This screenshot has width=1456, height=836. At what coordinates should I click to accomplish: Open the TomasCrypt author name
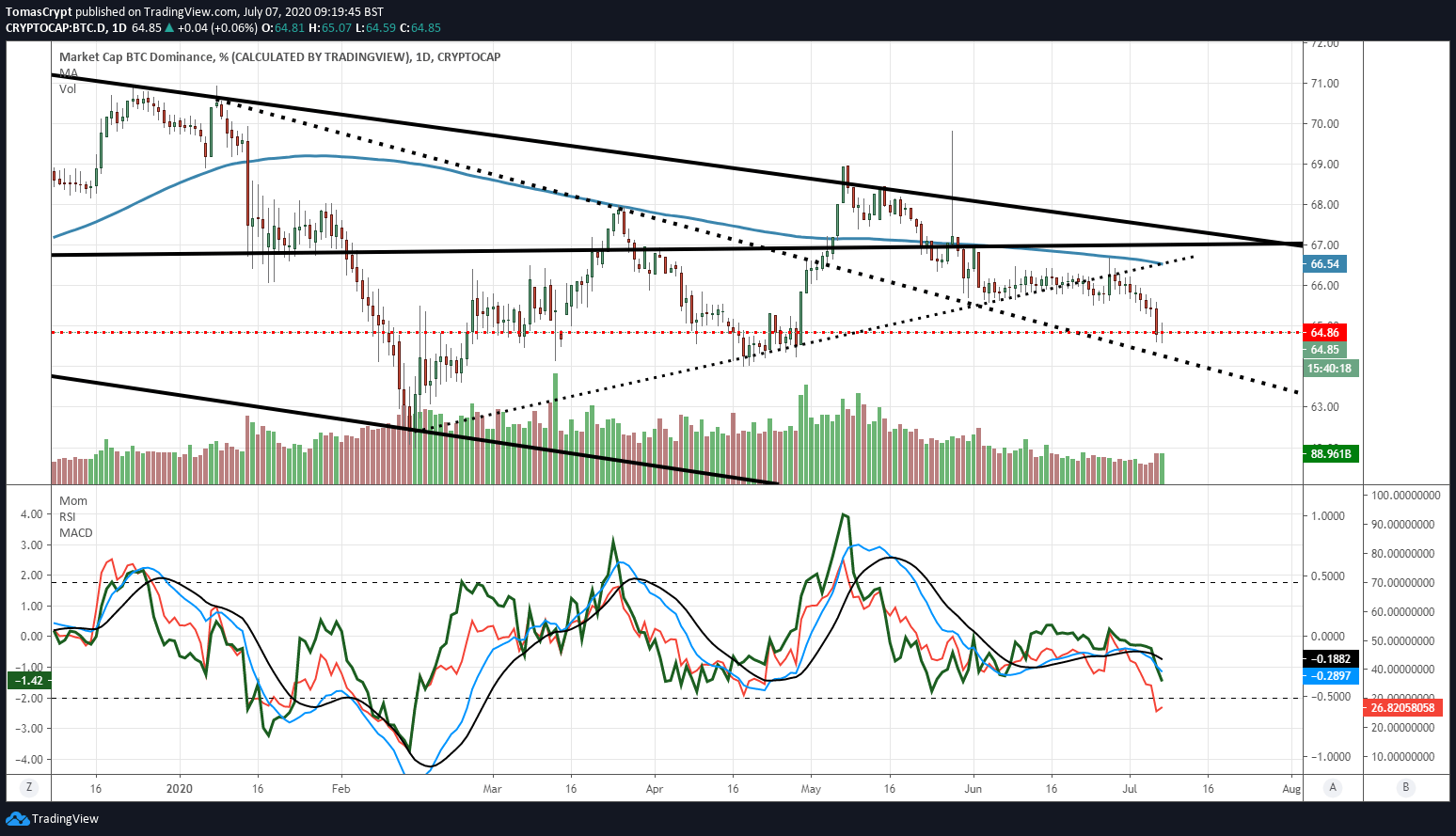click(39, 12)
